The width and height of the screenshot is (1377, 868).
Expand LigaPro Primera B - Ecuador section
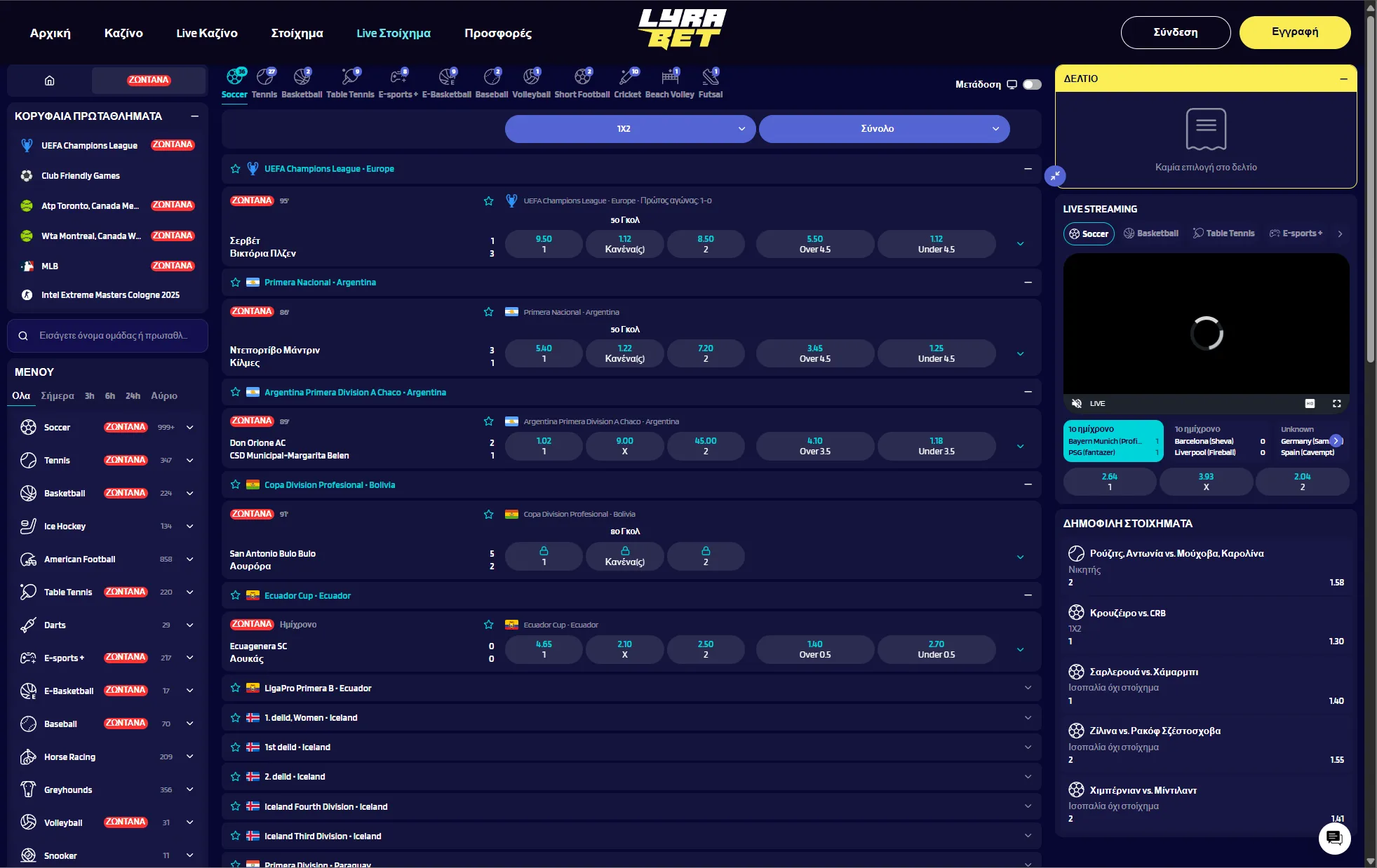point(1028,688)
